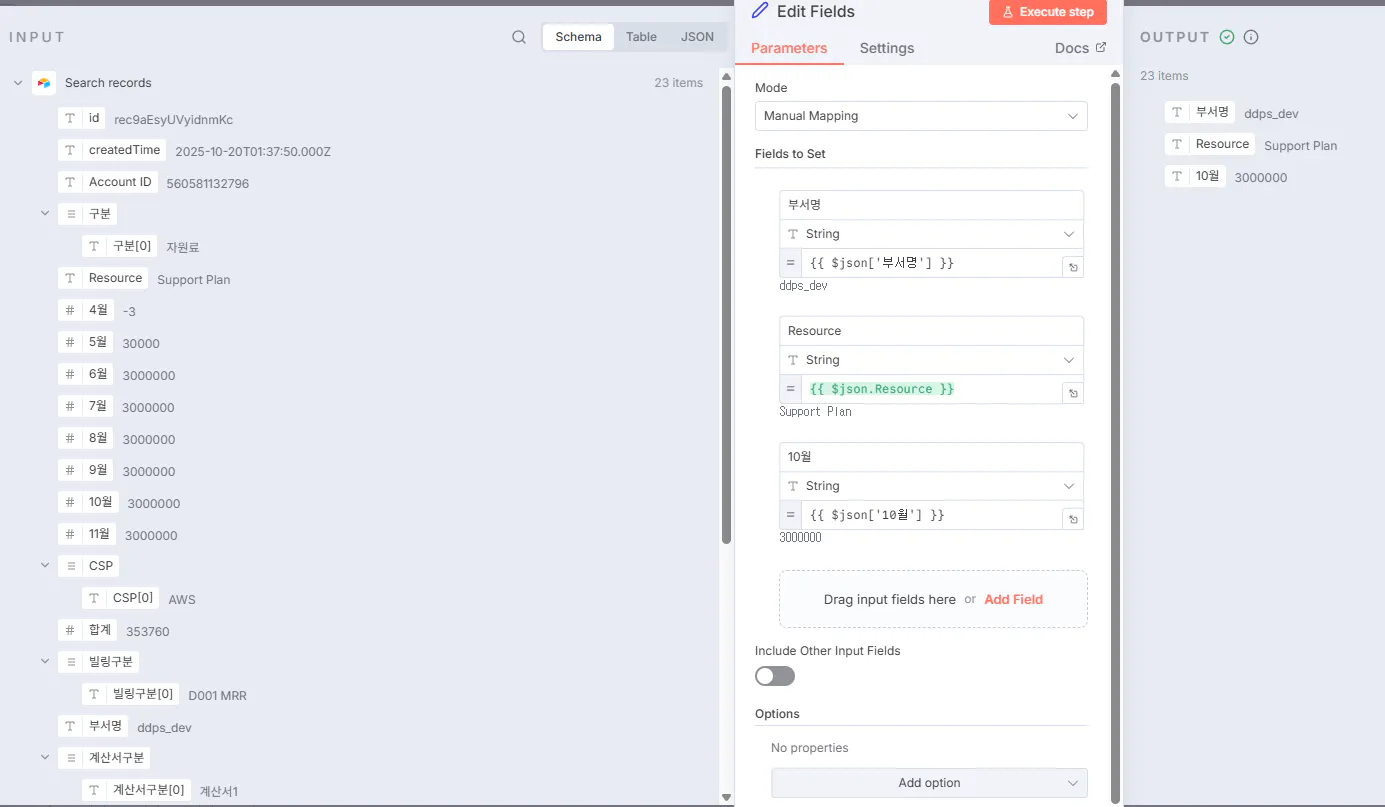Click the text-type icon of output 부서명
Image resolution: width=1385 pixels, height=807 pixels.
click(1178, 112)
